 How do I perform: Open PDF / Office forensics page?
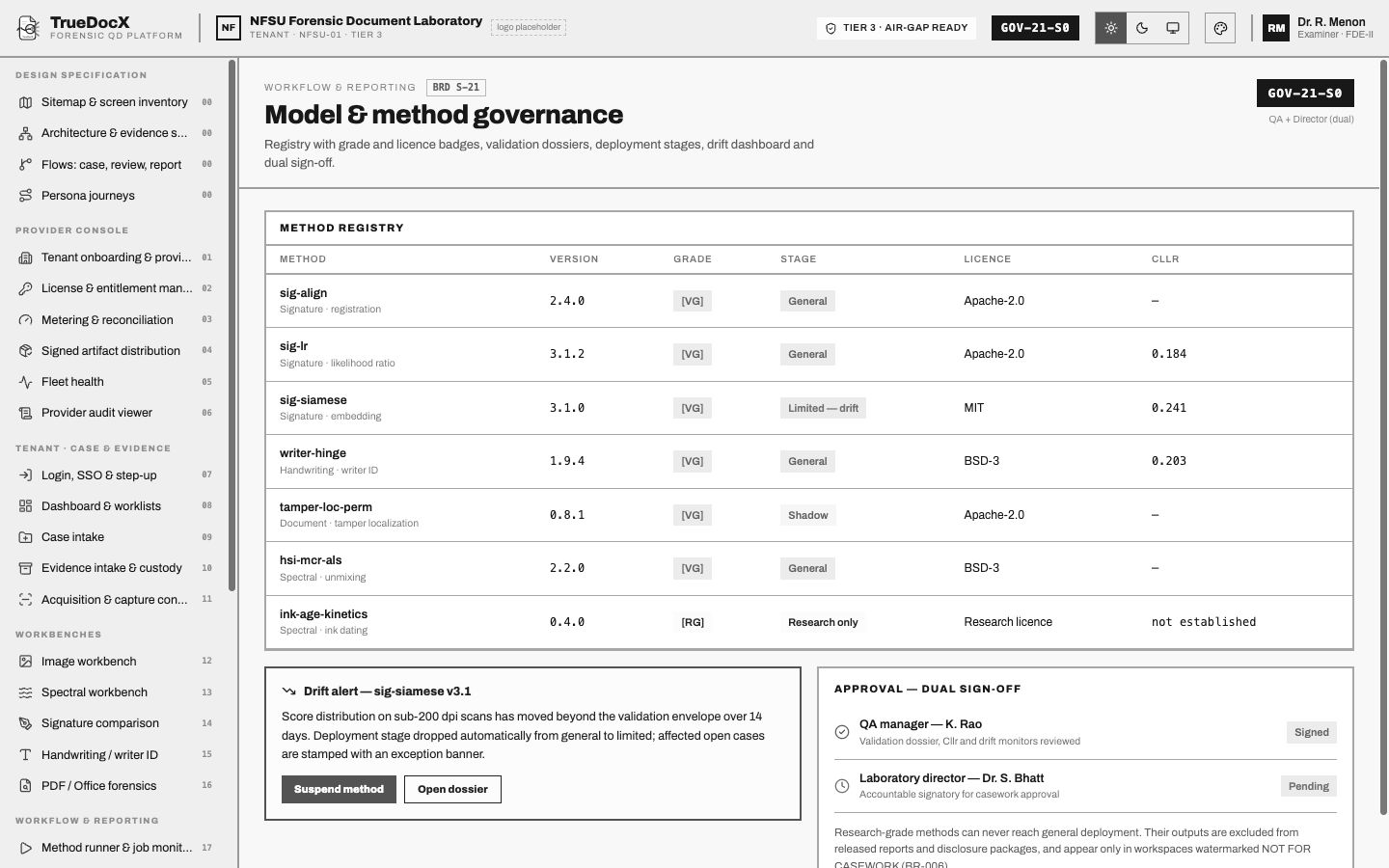point(115,786)
